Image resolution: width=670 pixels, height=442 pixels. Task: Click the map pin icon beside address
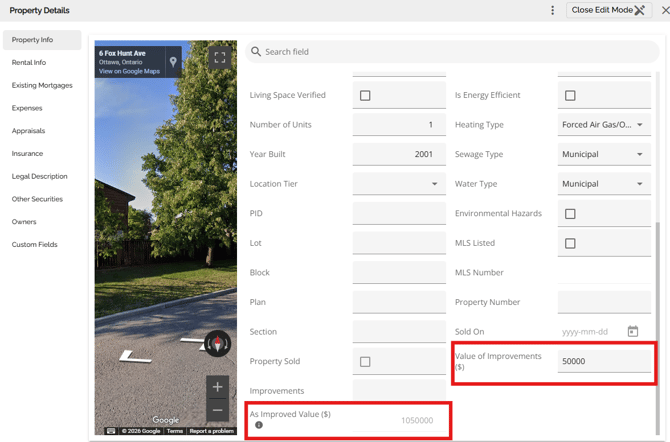click(173, 62)
